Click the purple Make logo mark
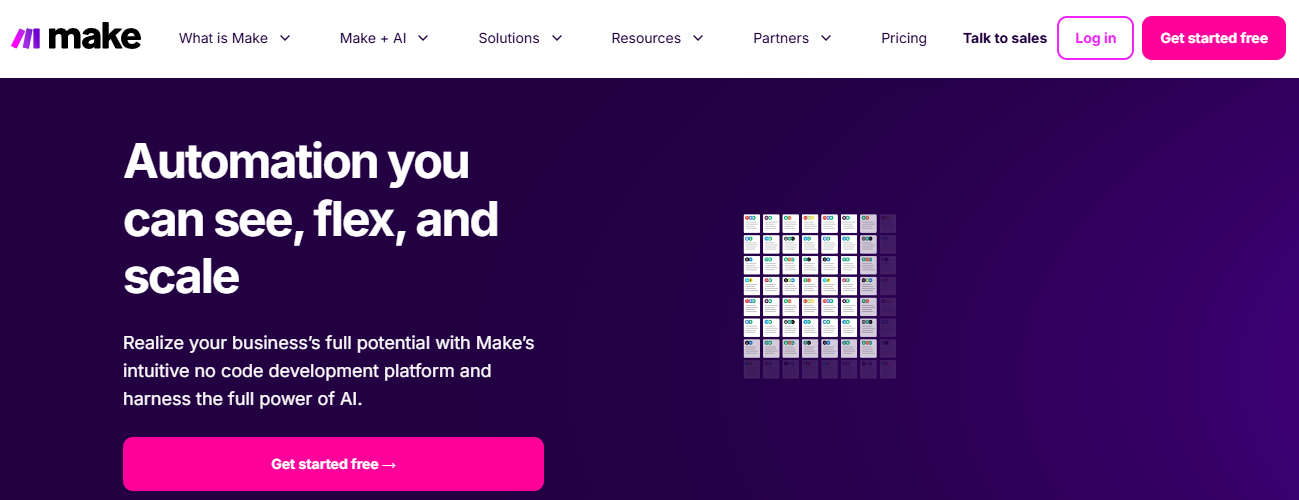 coord(25,38)
